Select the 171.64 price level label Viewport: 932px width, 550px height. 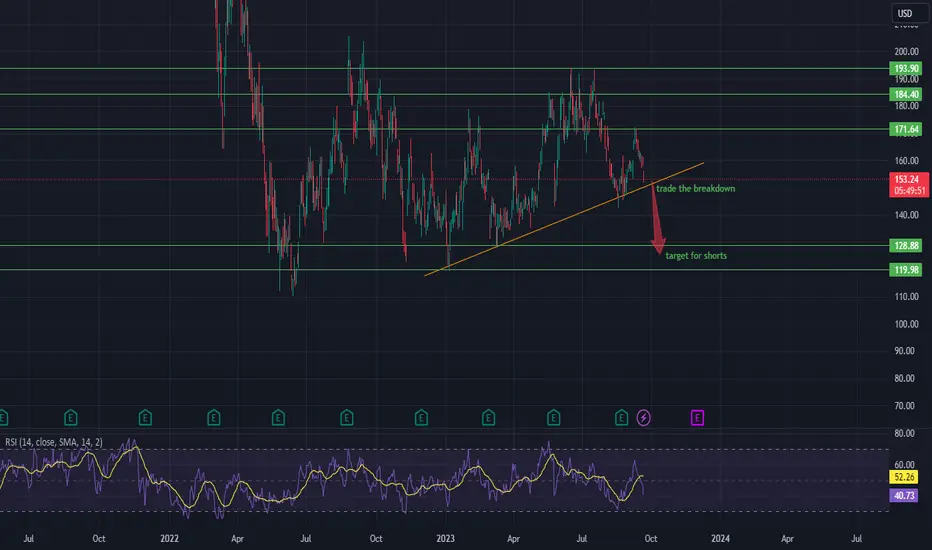(906, 129)
